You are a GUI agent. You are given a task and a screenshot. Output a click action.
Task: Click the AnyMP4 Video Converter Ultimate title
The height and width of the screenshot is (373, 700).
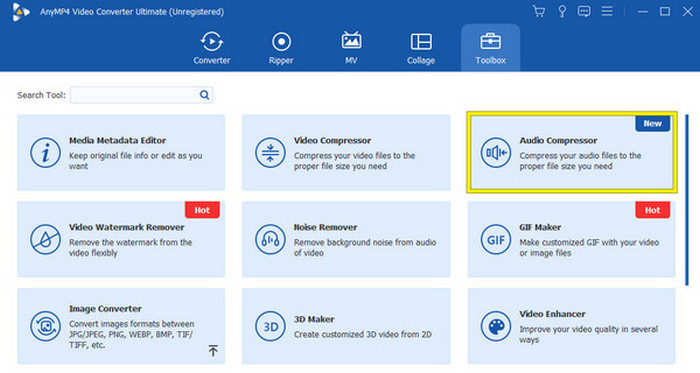point(132,12)
